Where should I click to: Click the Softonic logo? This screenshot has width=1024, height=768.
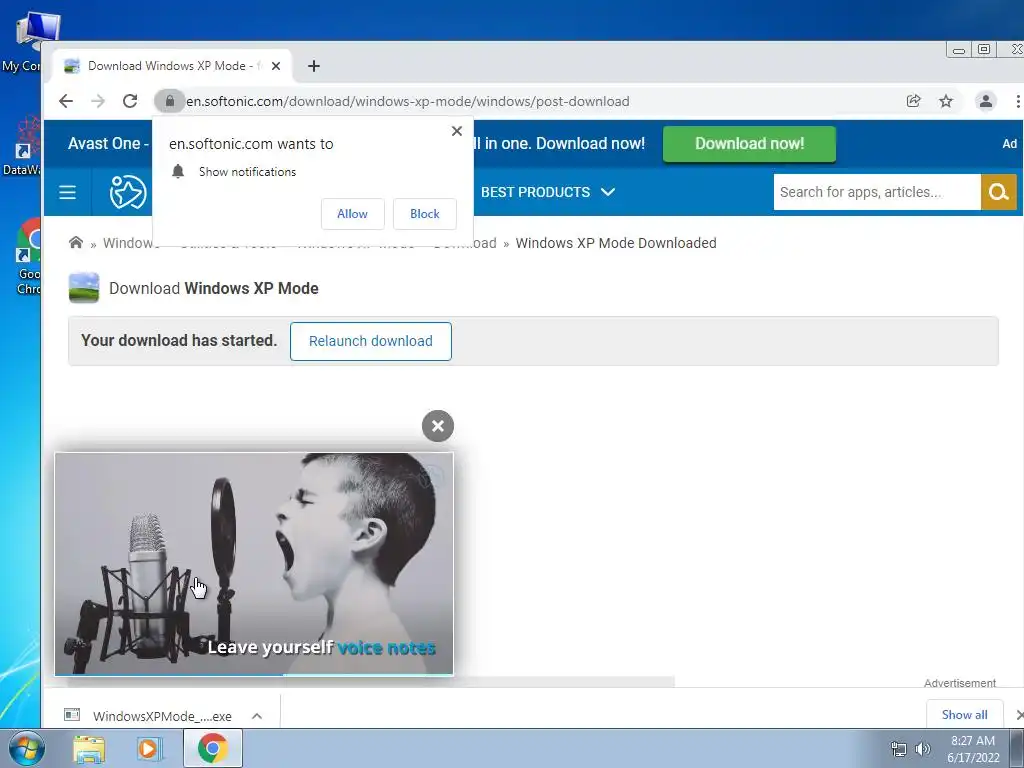point(127,192)
